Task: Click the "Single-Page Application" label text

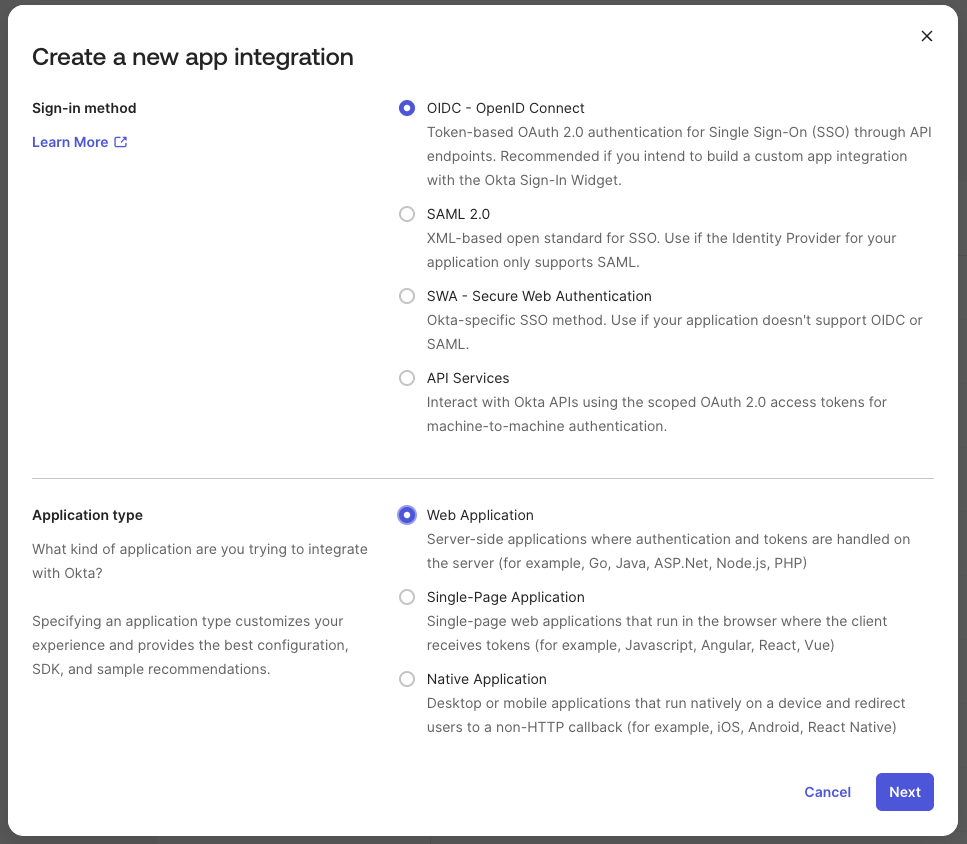Action: pyautogui.click(x=505, y=596)
